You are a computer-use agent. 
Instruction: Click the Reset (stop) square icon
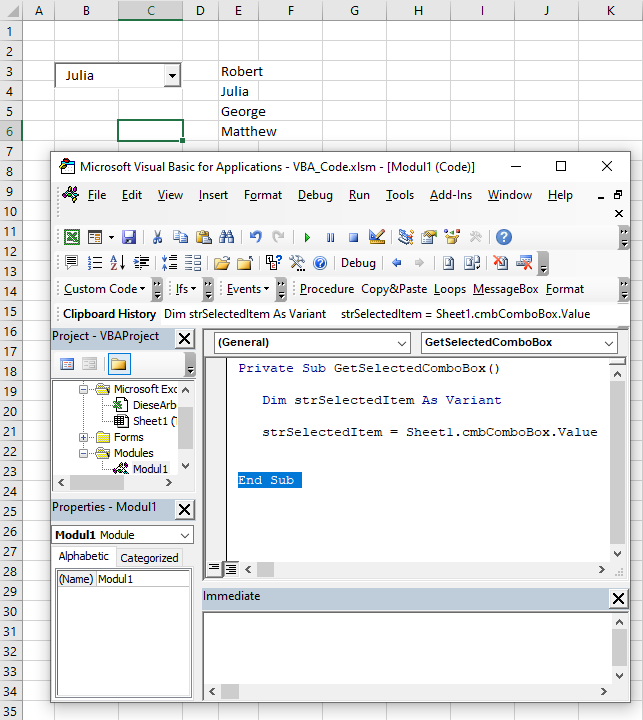(x=353, y=237)
